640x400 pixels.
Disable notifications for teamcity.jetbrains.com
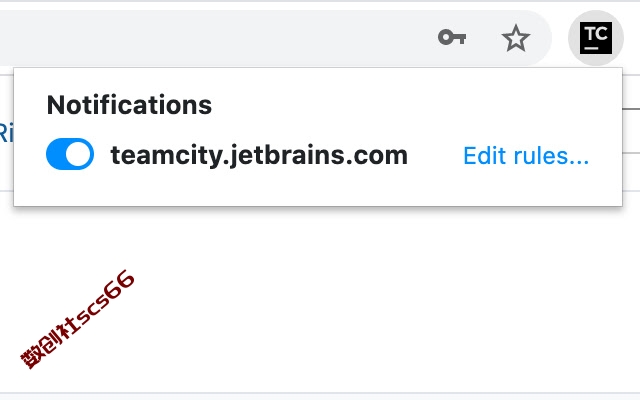pyautogui.click(x=70, y=154)
